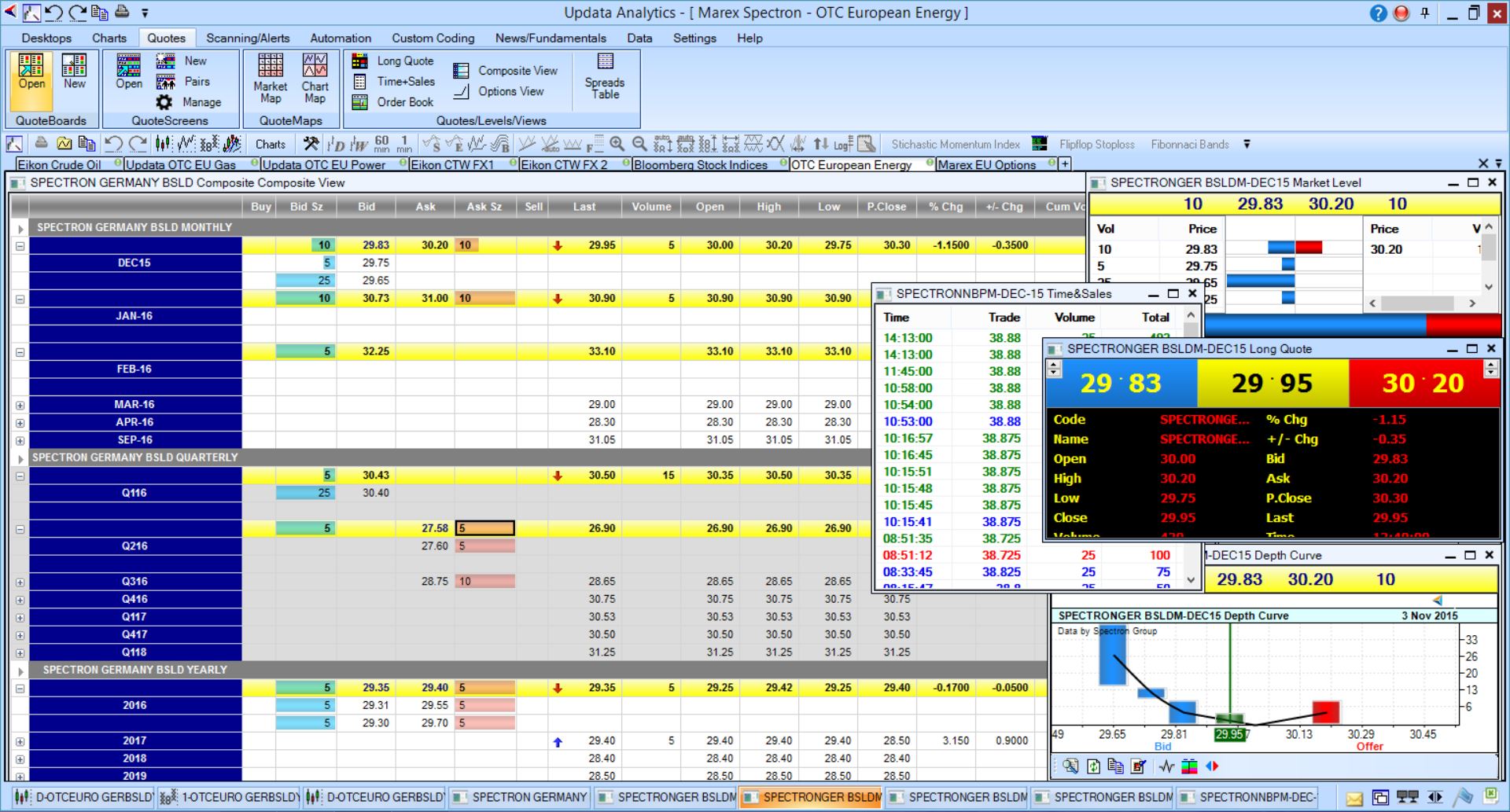Open the Quick Access Toolbar dropdown arrow
The height and width of the screenshot is (812, 1510).
pyautogui.click(x=145, y=13)
